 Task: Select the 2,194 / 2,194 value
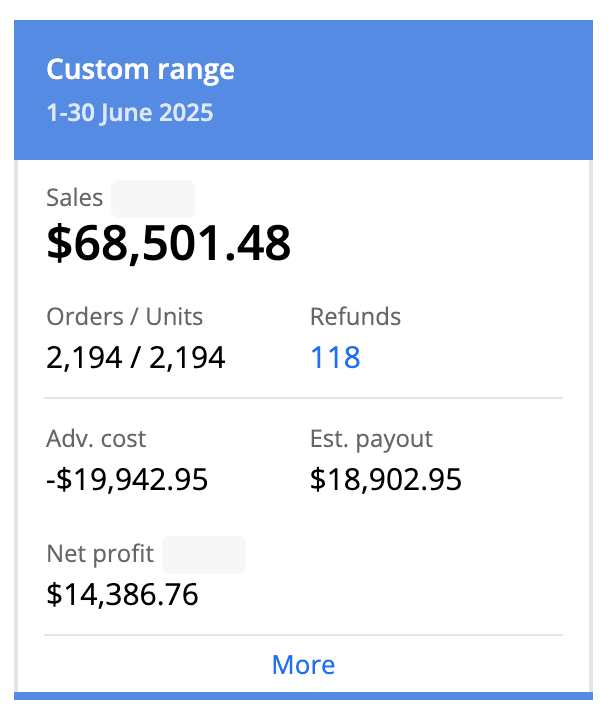click(135, 357)
